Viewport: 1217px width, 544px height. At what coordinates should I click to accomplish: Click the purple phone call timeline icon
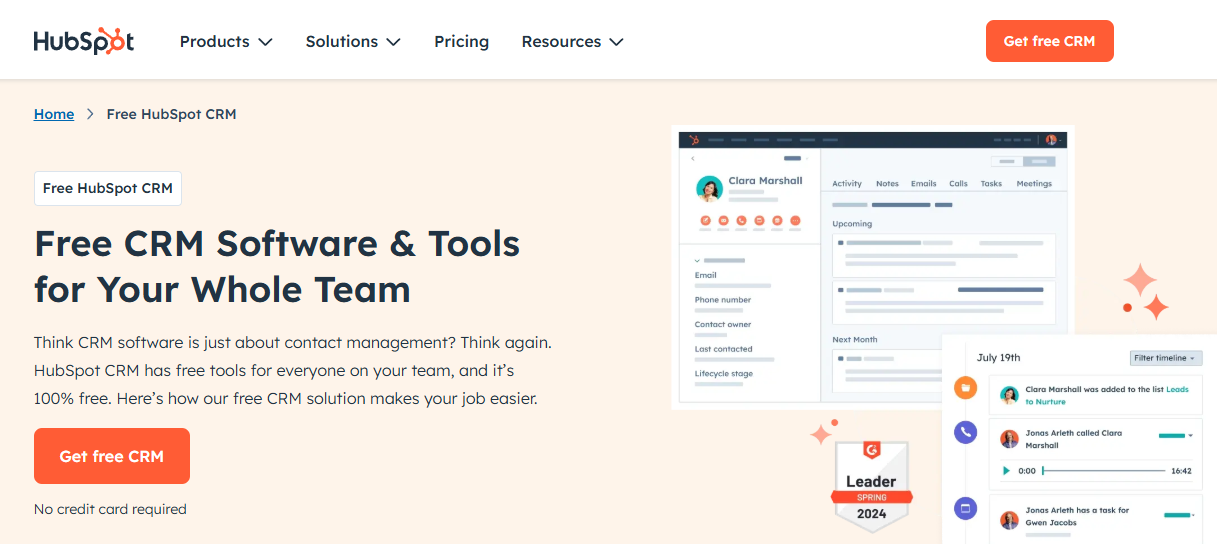(x=965, y=432)
